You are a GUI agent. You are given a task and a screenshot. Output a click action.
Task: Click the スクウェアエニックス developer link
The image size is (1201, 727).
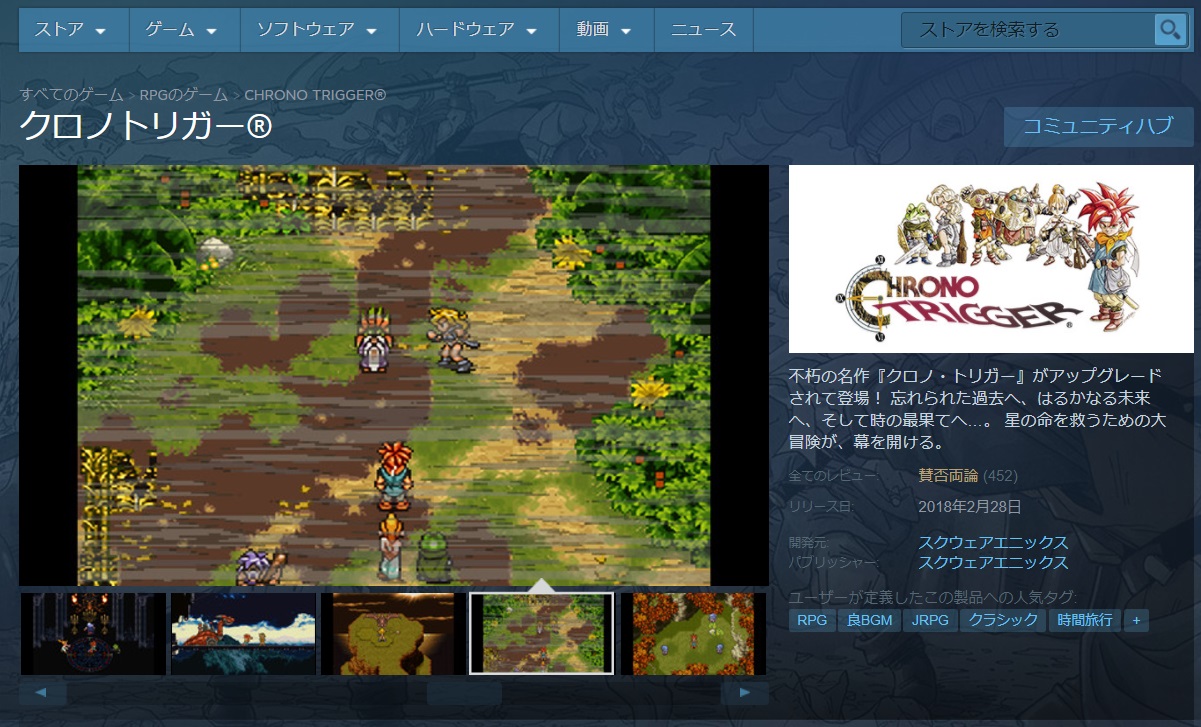pos(993,542)
